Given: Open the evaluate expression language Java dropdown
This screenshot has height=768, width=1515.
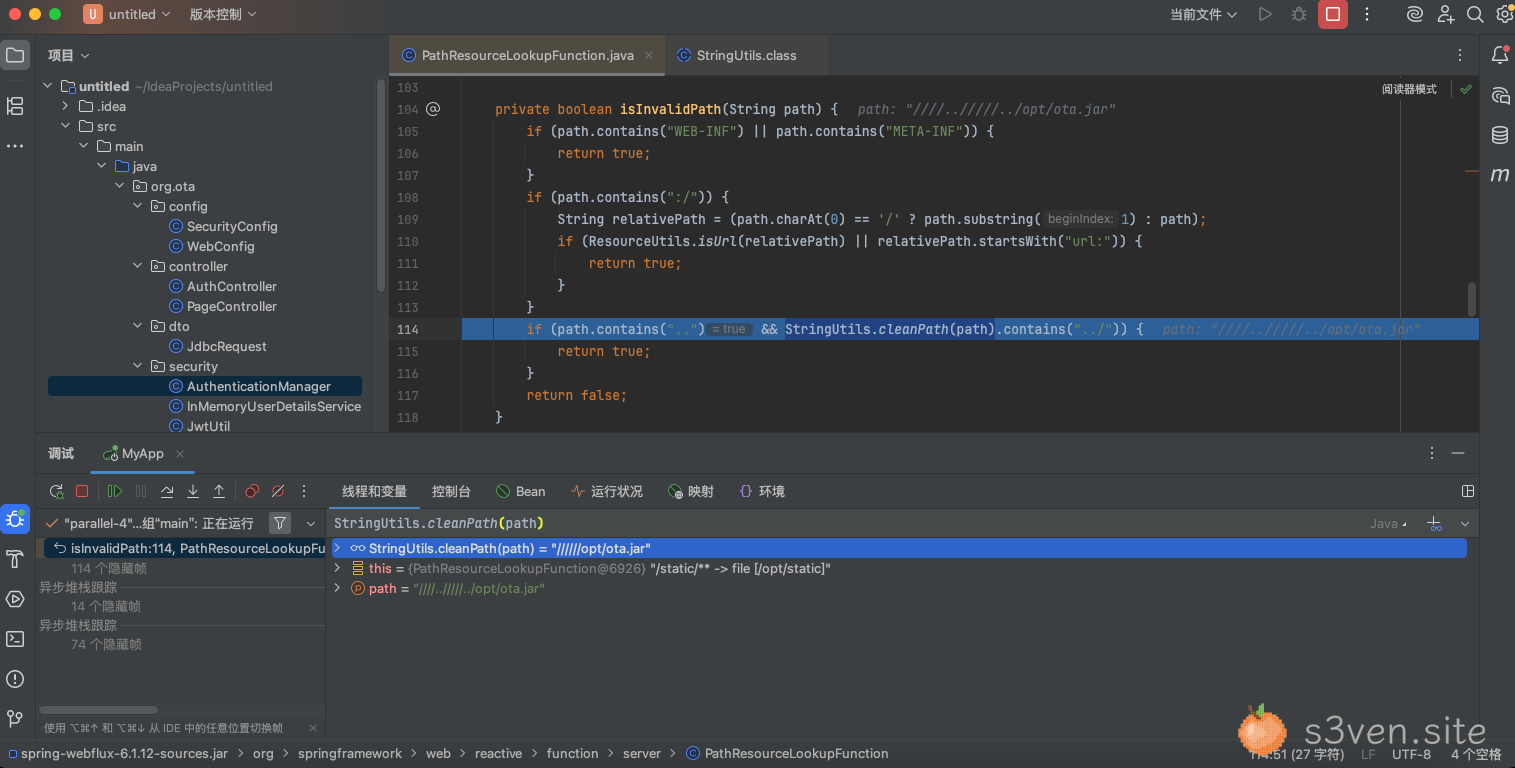Looking at the screenshot, I should (x=1388, y=523).
